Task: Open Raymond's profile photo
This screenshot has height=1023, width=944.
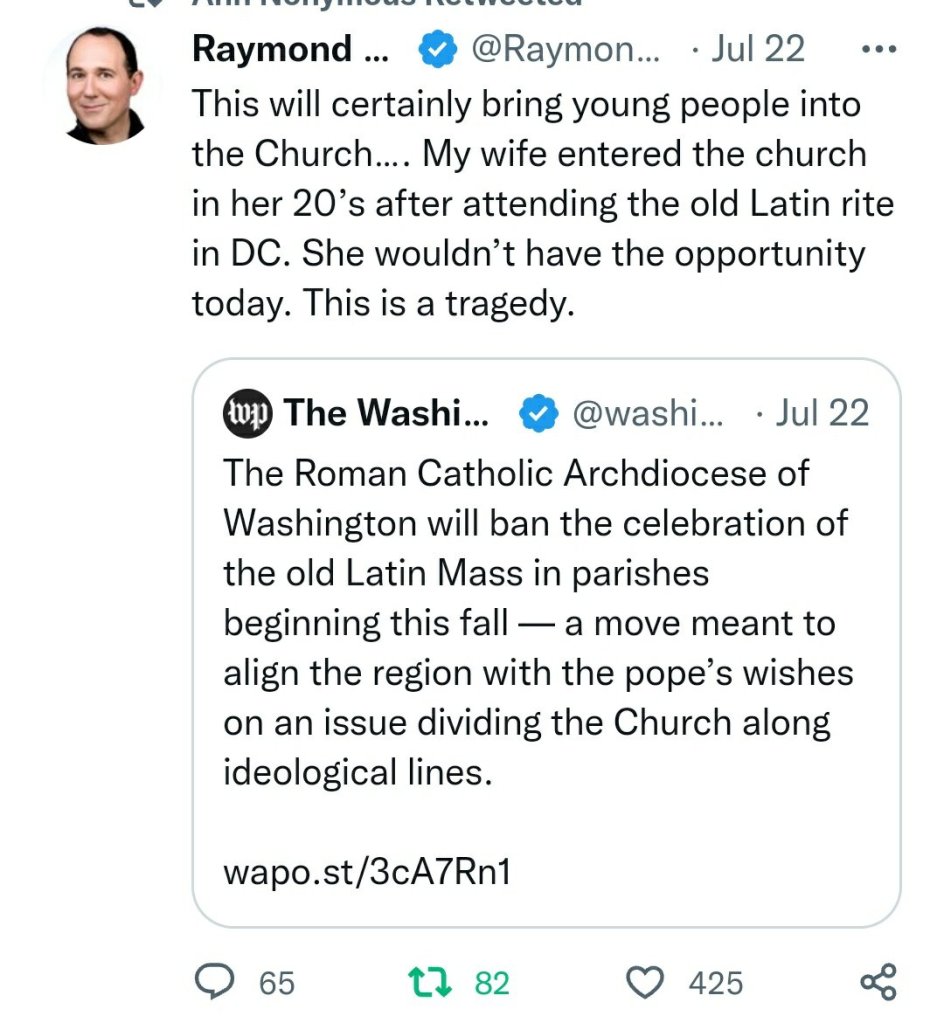Action: tap(103, 86)
